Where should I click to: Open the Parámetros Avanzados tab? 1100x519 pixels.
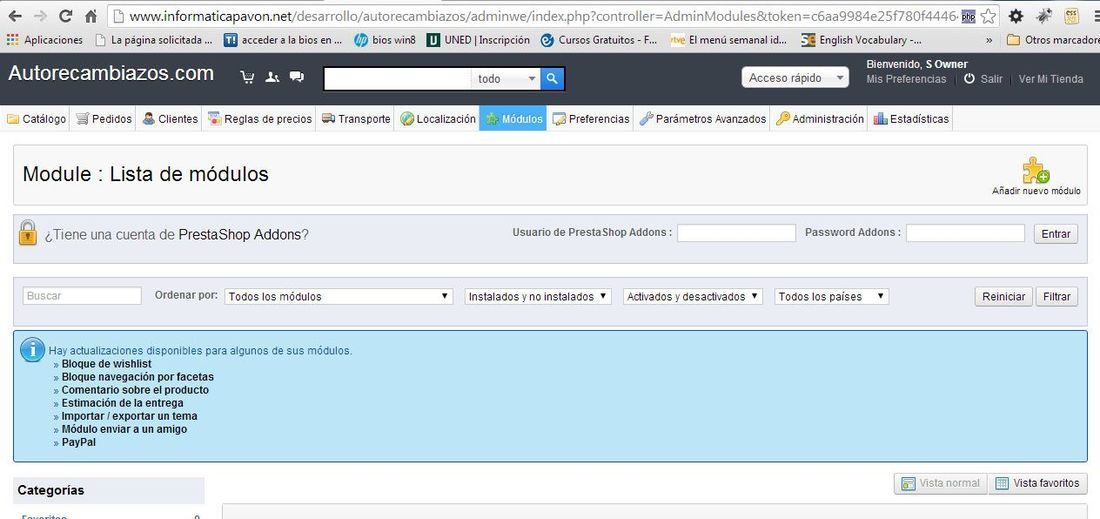[702, 119]
